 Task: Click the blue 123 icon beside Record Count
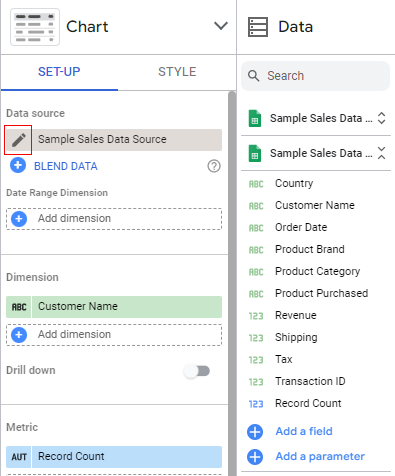point(256,404)
